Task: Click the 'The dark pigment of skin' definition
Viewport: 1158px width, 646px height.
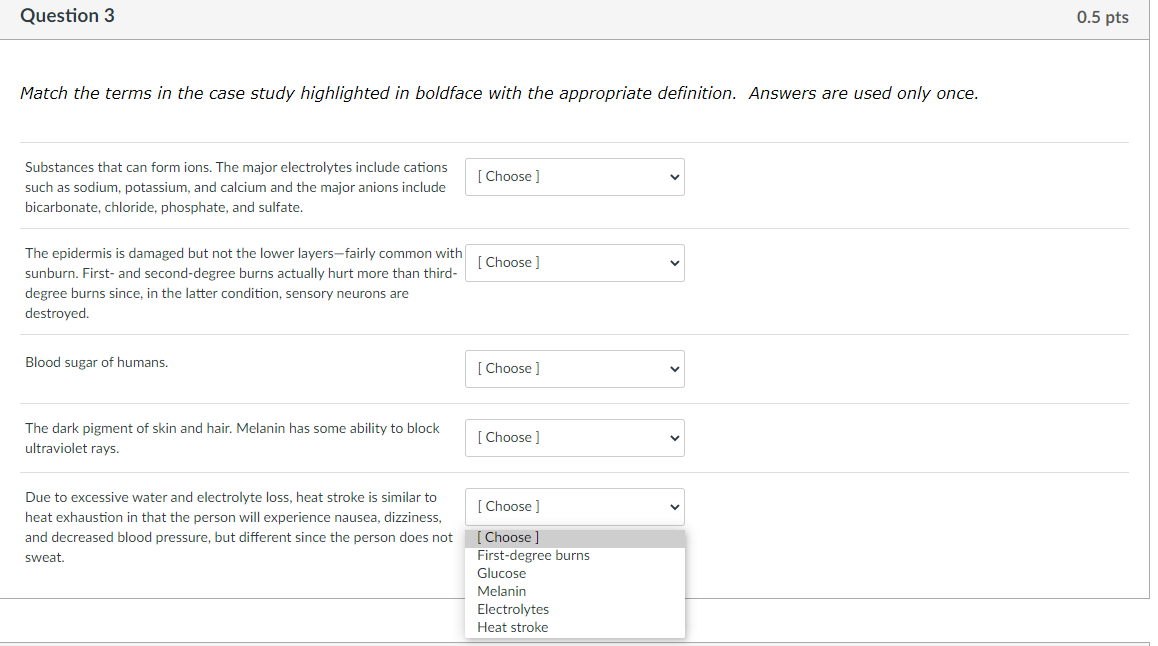Action: (233, 439)
